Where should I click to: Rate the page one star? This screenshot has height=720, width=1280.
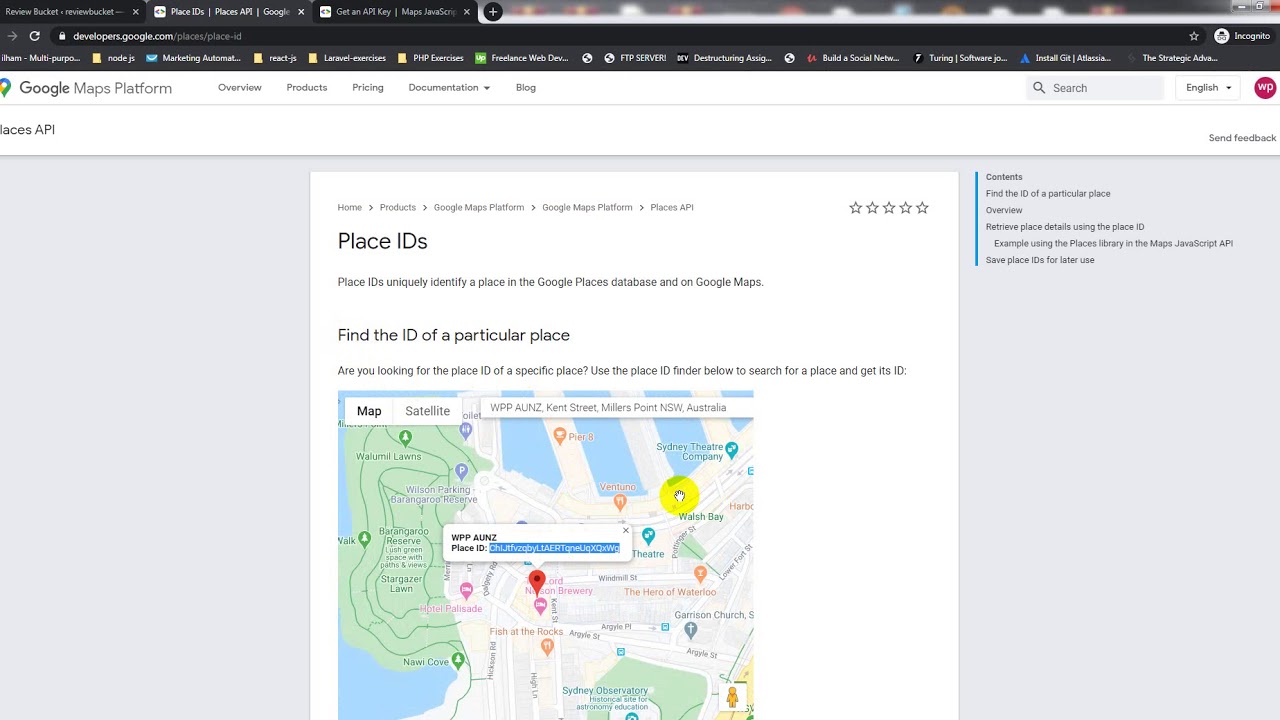click(x=856, y=208)
